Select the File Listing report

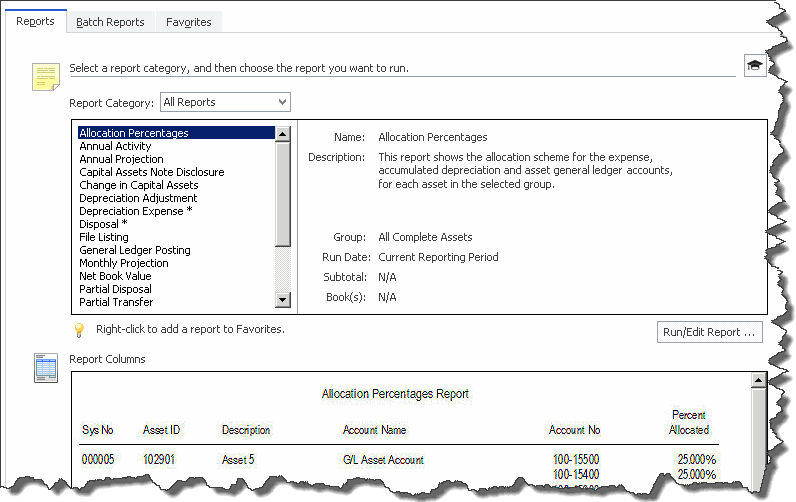tap(104, 237)
